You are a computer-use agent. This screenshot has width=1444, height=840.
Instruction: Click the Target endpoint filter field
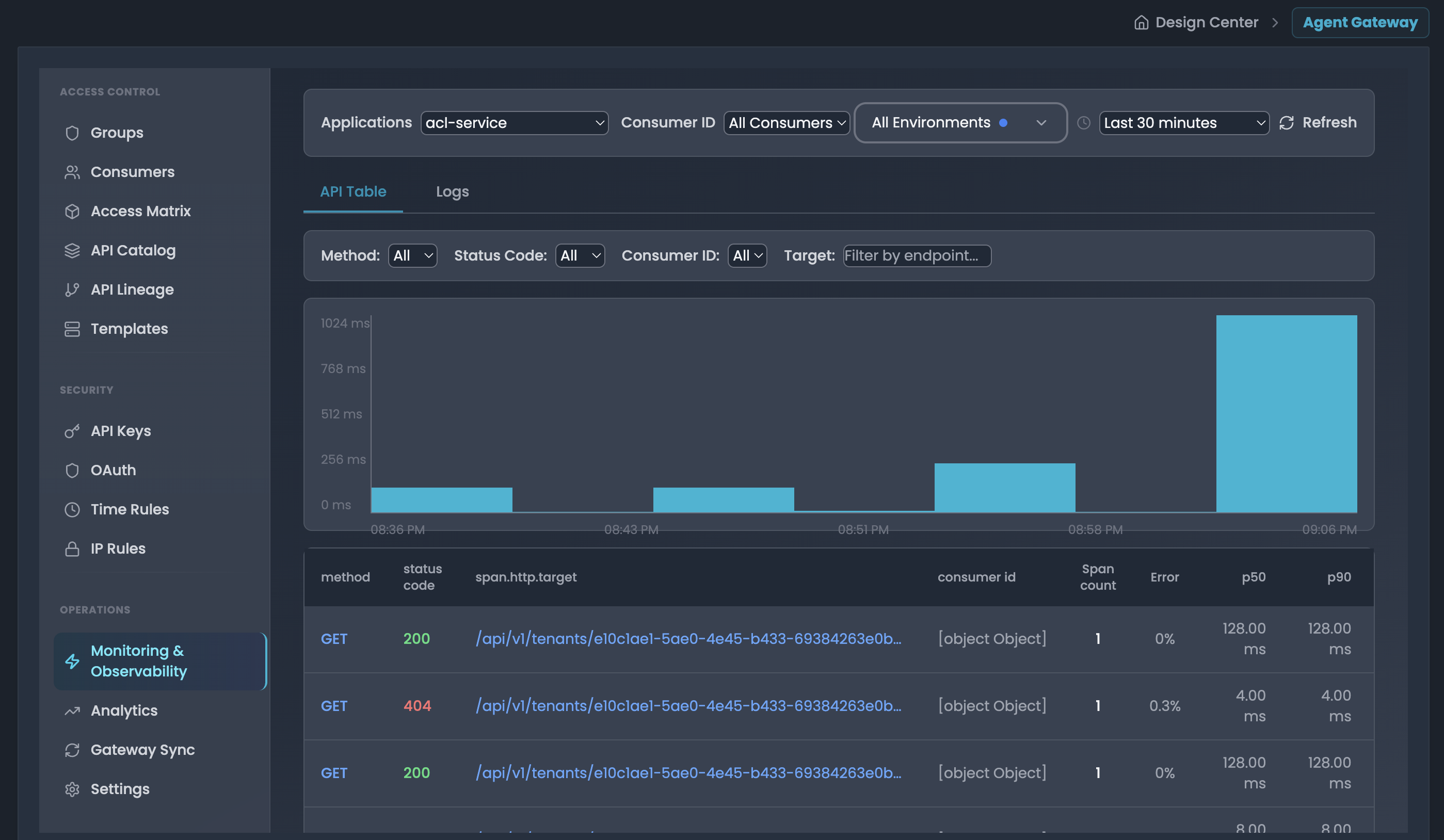[x=916, y=255]
